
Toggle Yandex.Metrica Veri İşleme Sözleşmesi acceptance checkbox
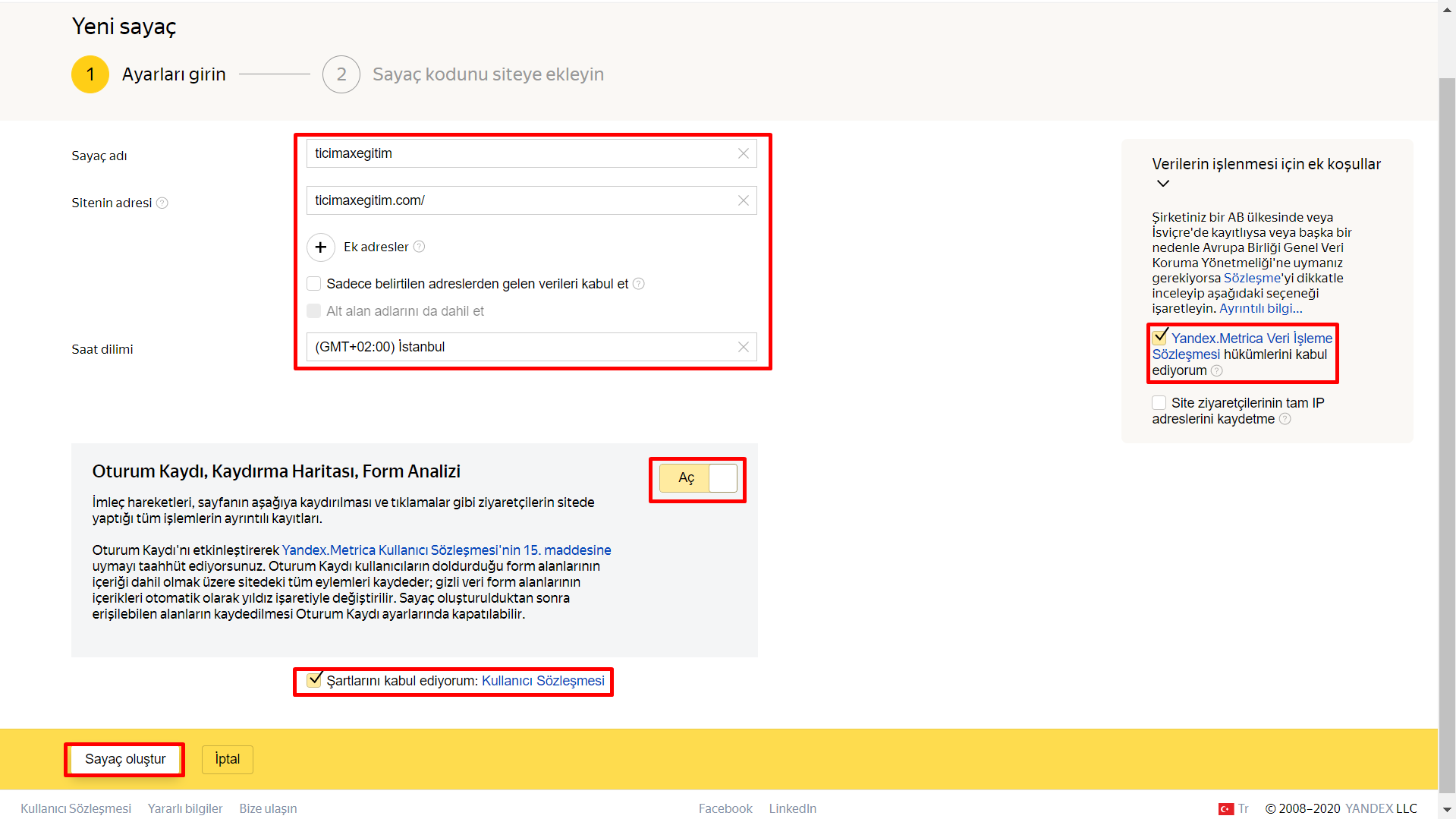pyautogui.click(x=1159, y=338)
